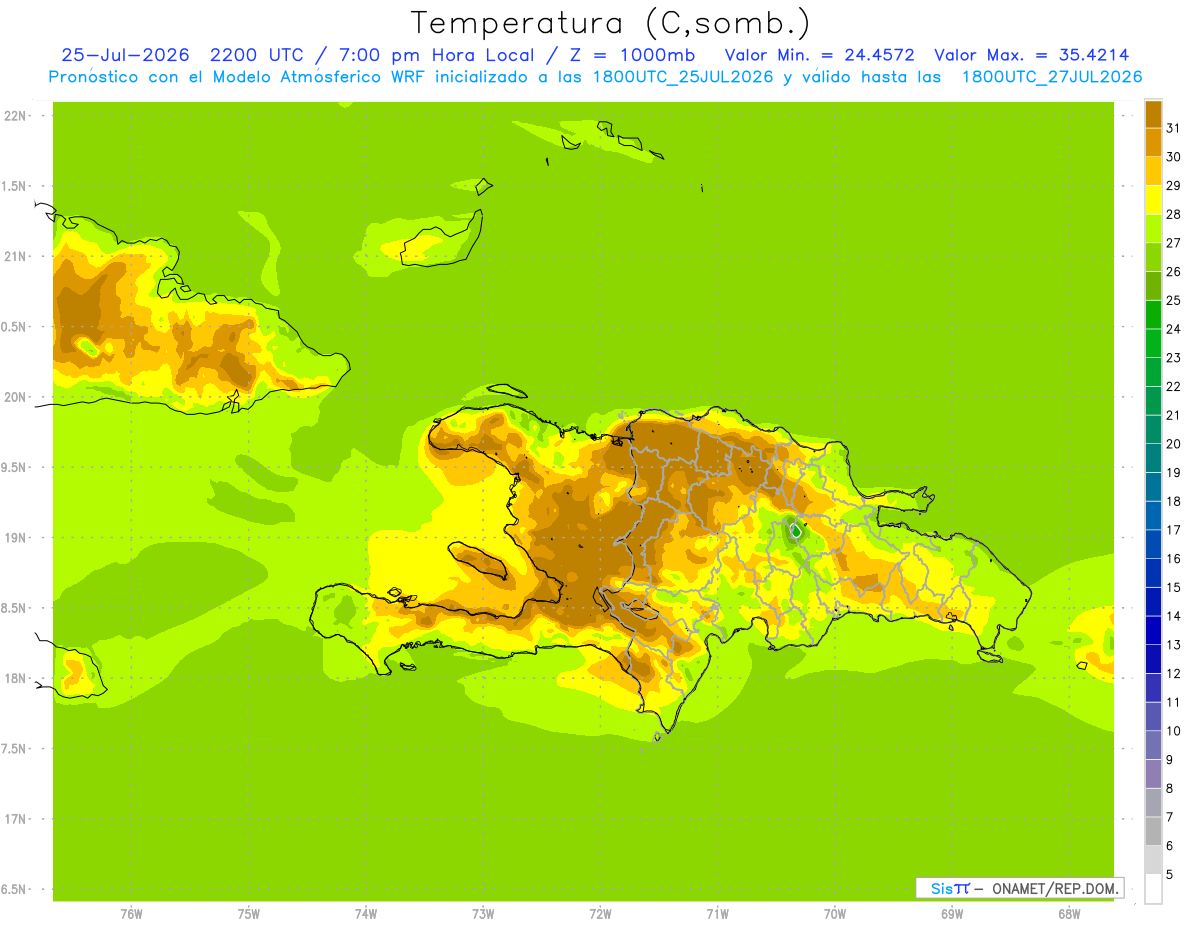Image resolution: width=1200 pixels, height=927 pixels.
Task: Pick the purple swatch between 8 and 9
Action: 1153,773
